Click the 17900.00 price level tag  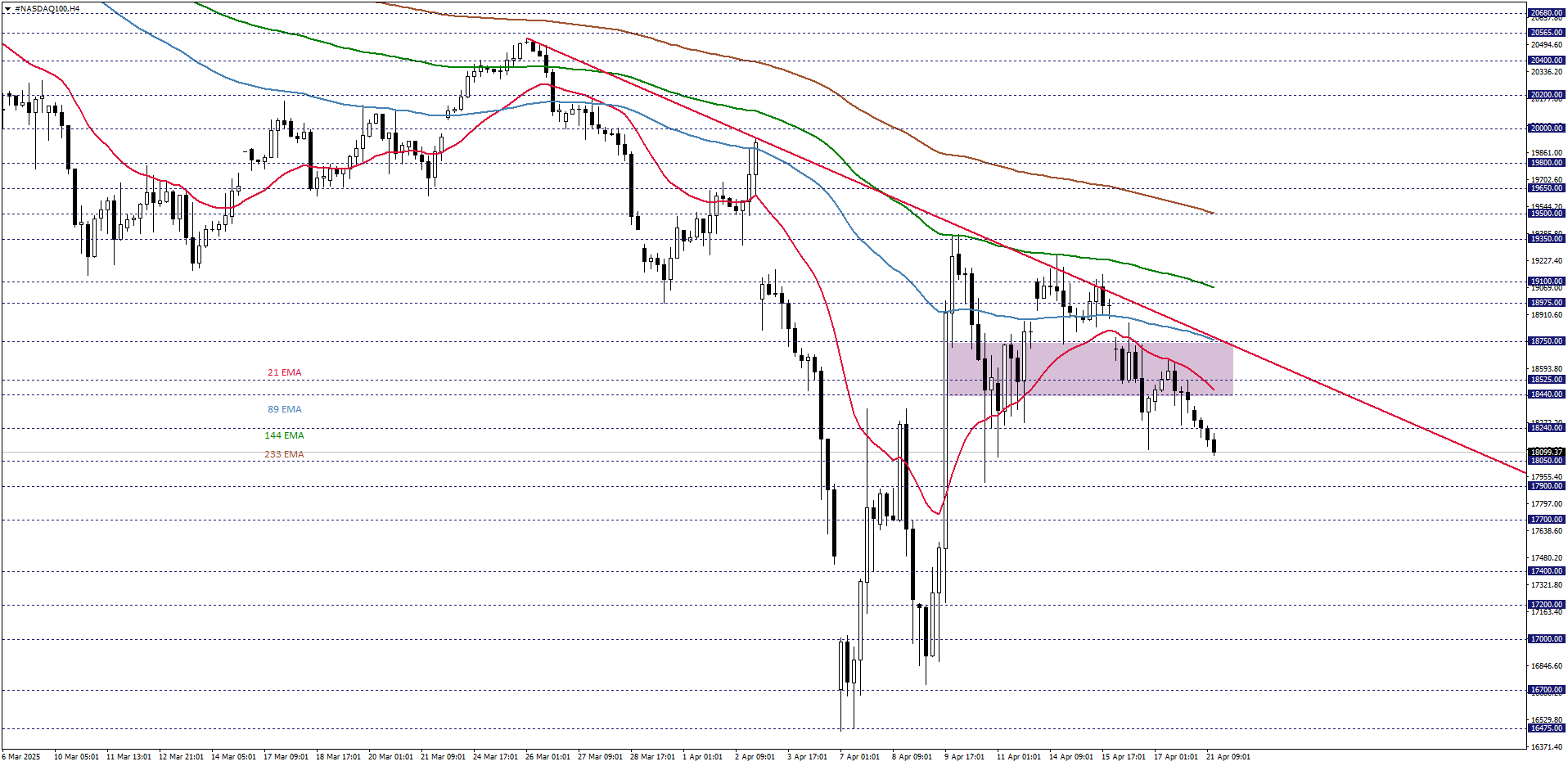[1546, 486]
